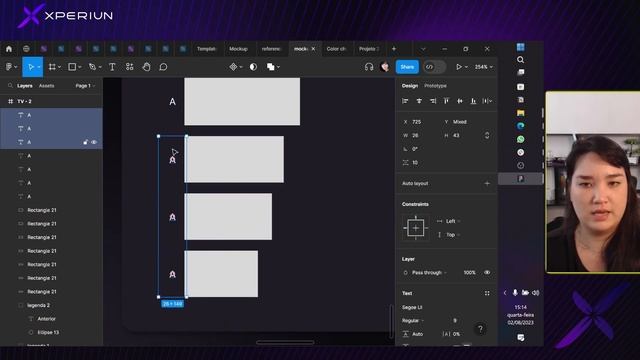The image size is (640, 360).
Task: Click the Create component icon
Action: click(233, 67)
